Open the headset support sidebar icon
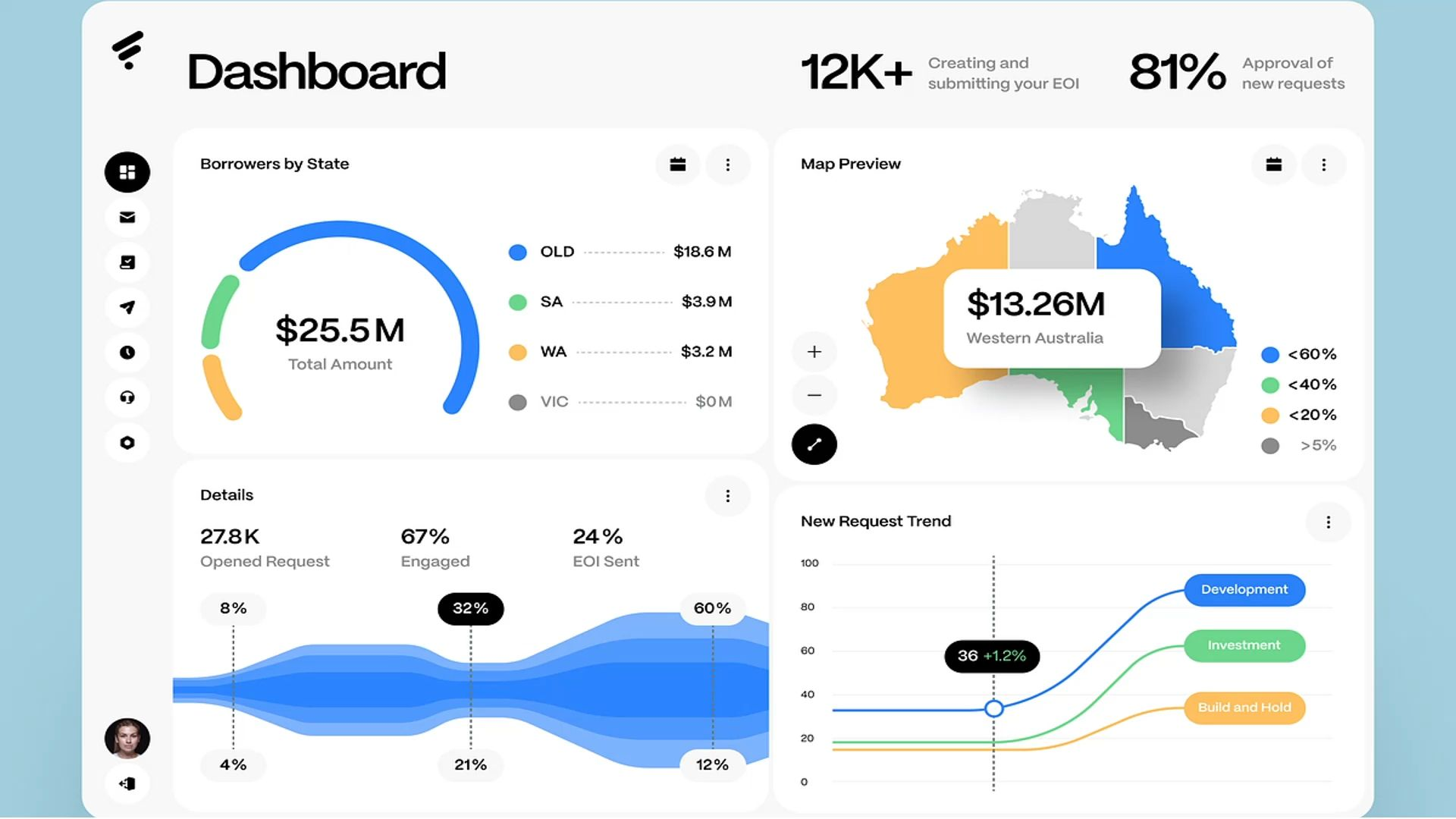Screen dimensions: 1456x819 pos(127,397)
